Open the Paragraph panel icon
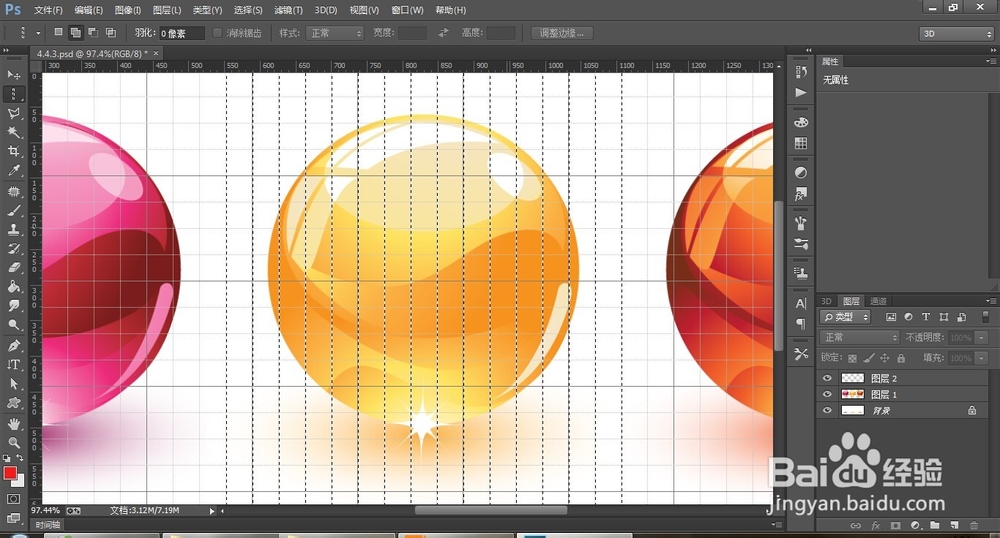 (x=801, y=324)
